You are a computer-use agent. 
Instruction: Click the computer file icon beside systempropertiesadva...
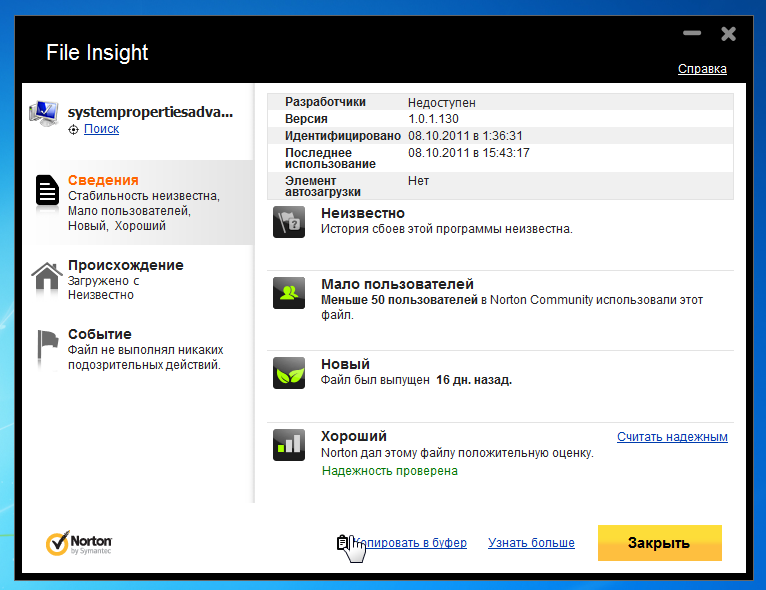coord(44,114)
